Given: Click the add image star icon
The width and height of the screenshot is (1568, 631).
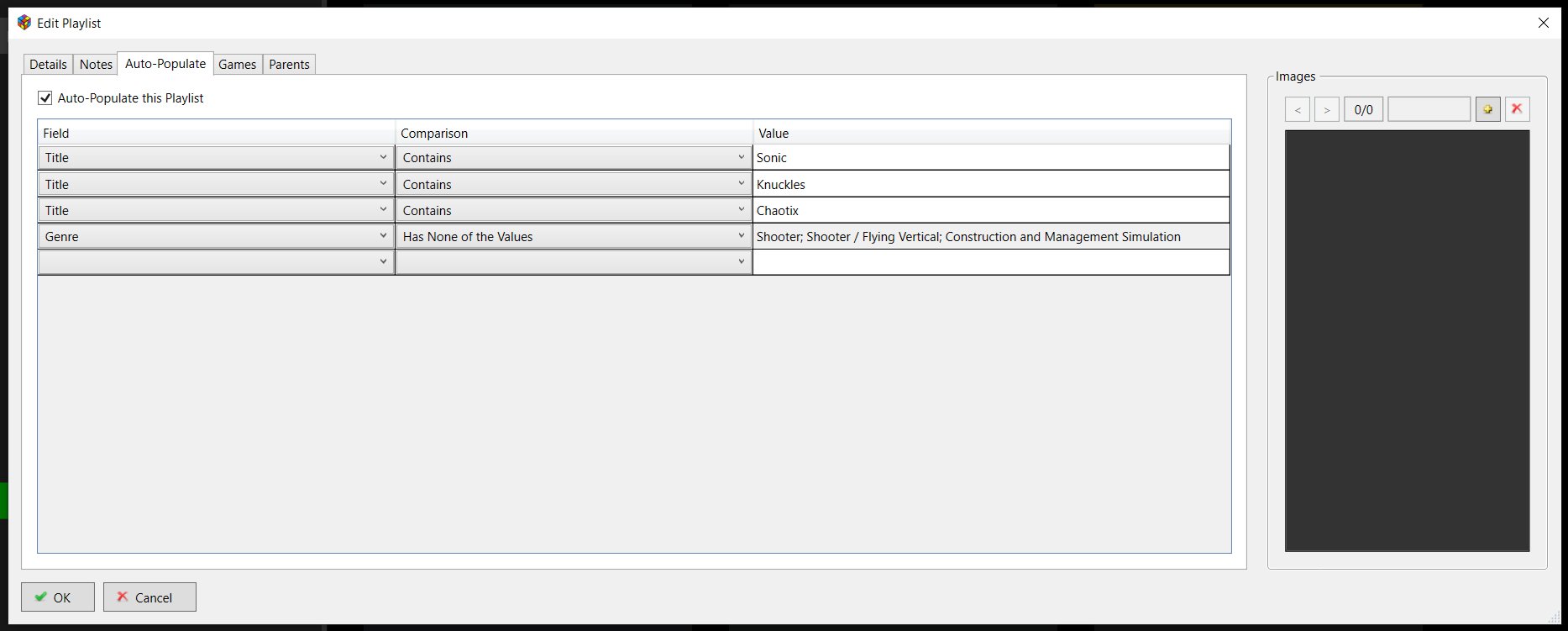Looking at the screenshot, I should pos(1487,109).
